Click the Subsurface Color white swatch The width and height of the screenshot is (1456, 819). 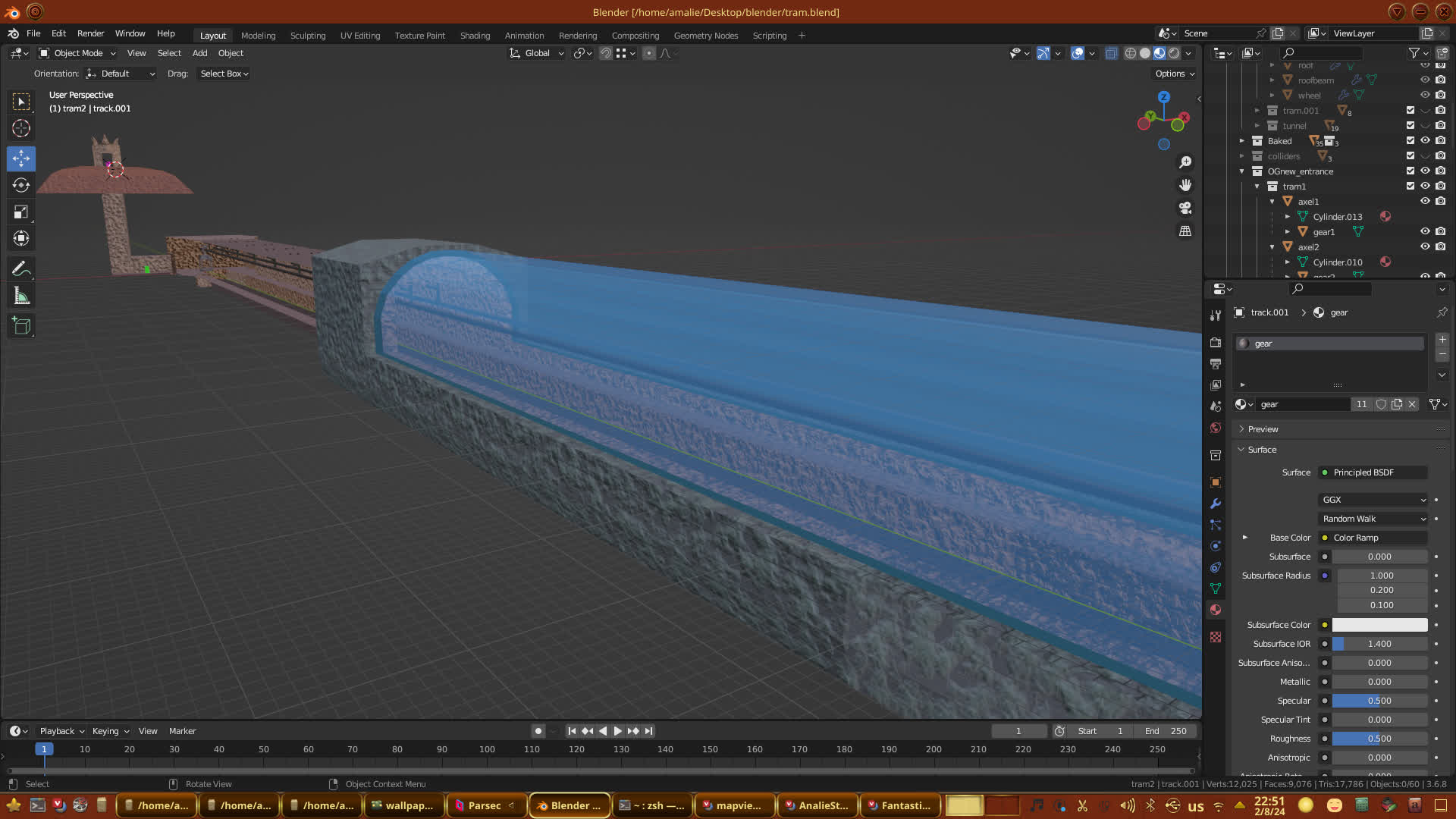point(1379,625)
